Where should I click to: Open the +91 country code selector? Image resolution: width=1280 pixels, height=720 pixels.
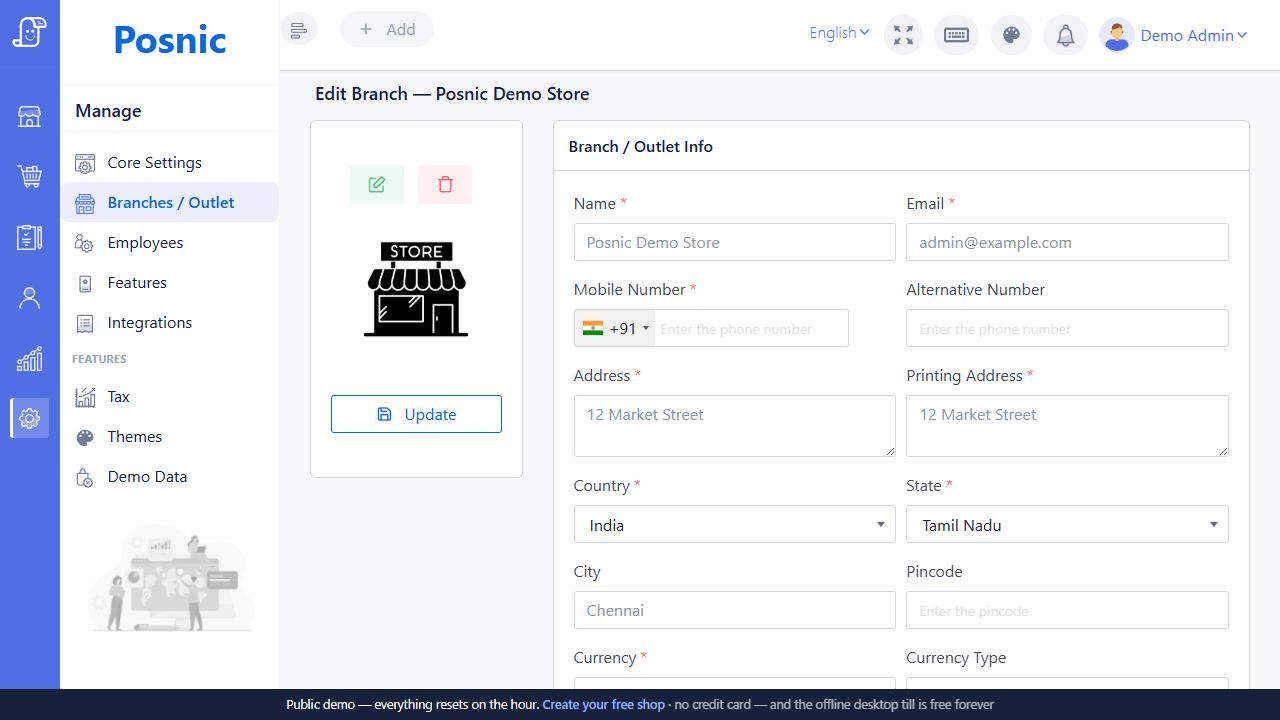[615, 328]
